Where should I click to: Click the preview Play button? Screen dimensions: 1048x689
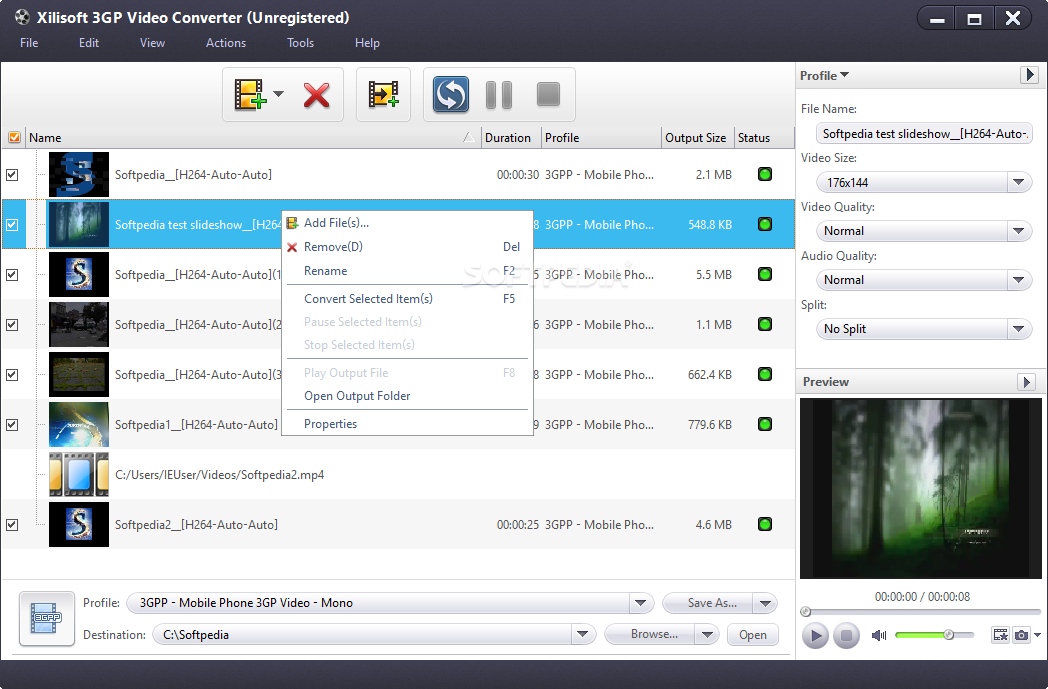(815, 636)
